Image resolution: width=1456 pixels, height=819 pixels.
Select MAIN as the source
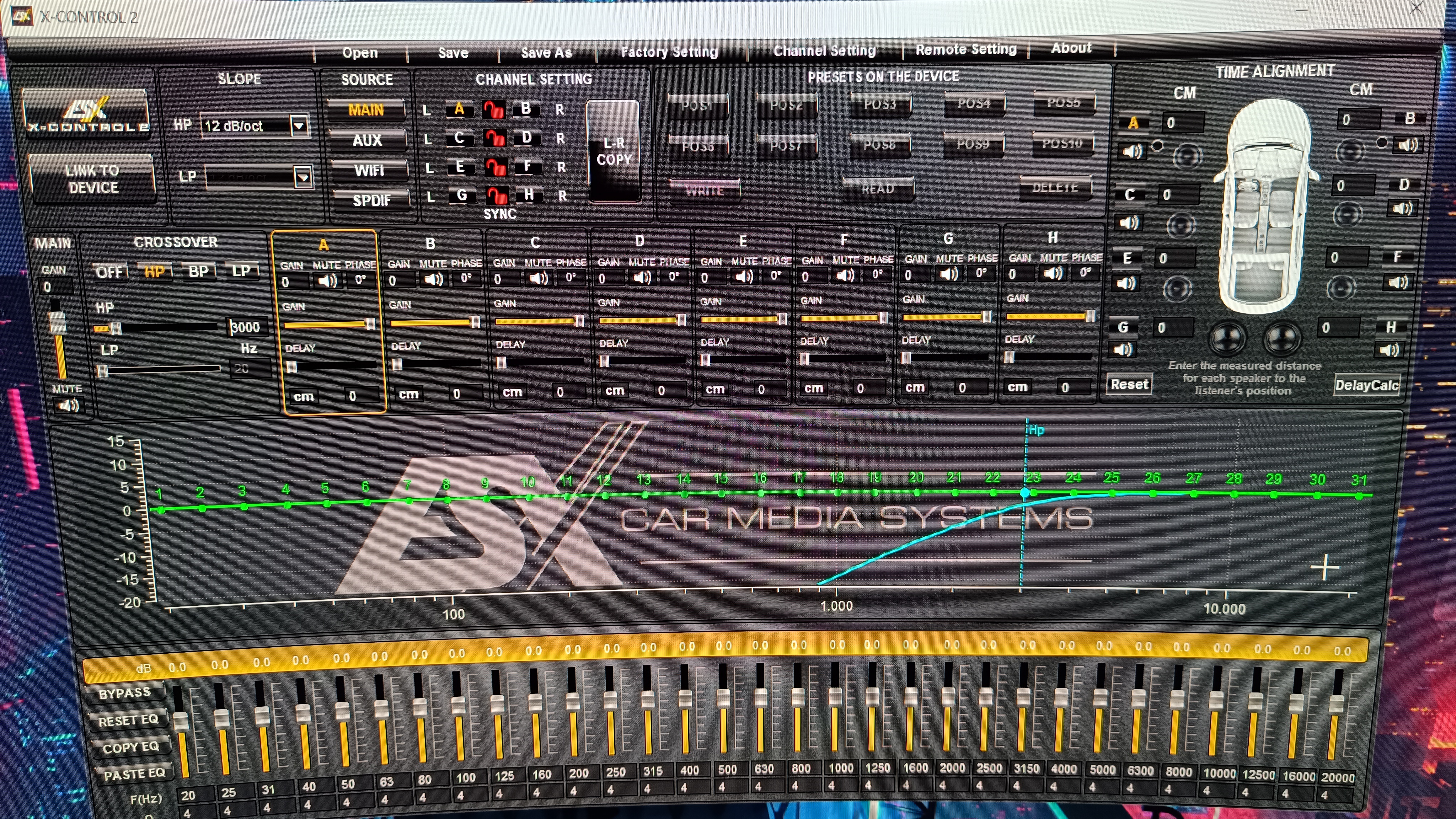[x=366, y=109]
